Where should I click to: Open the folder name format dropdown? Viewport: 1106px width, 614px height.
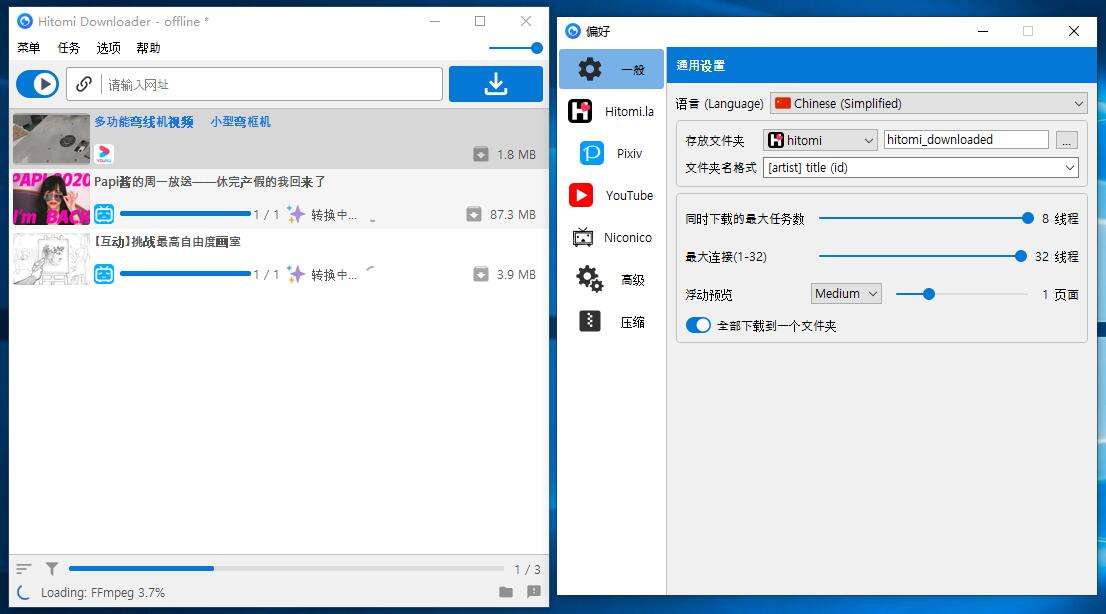920,168
